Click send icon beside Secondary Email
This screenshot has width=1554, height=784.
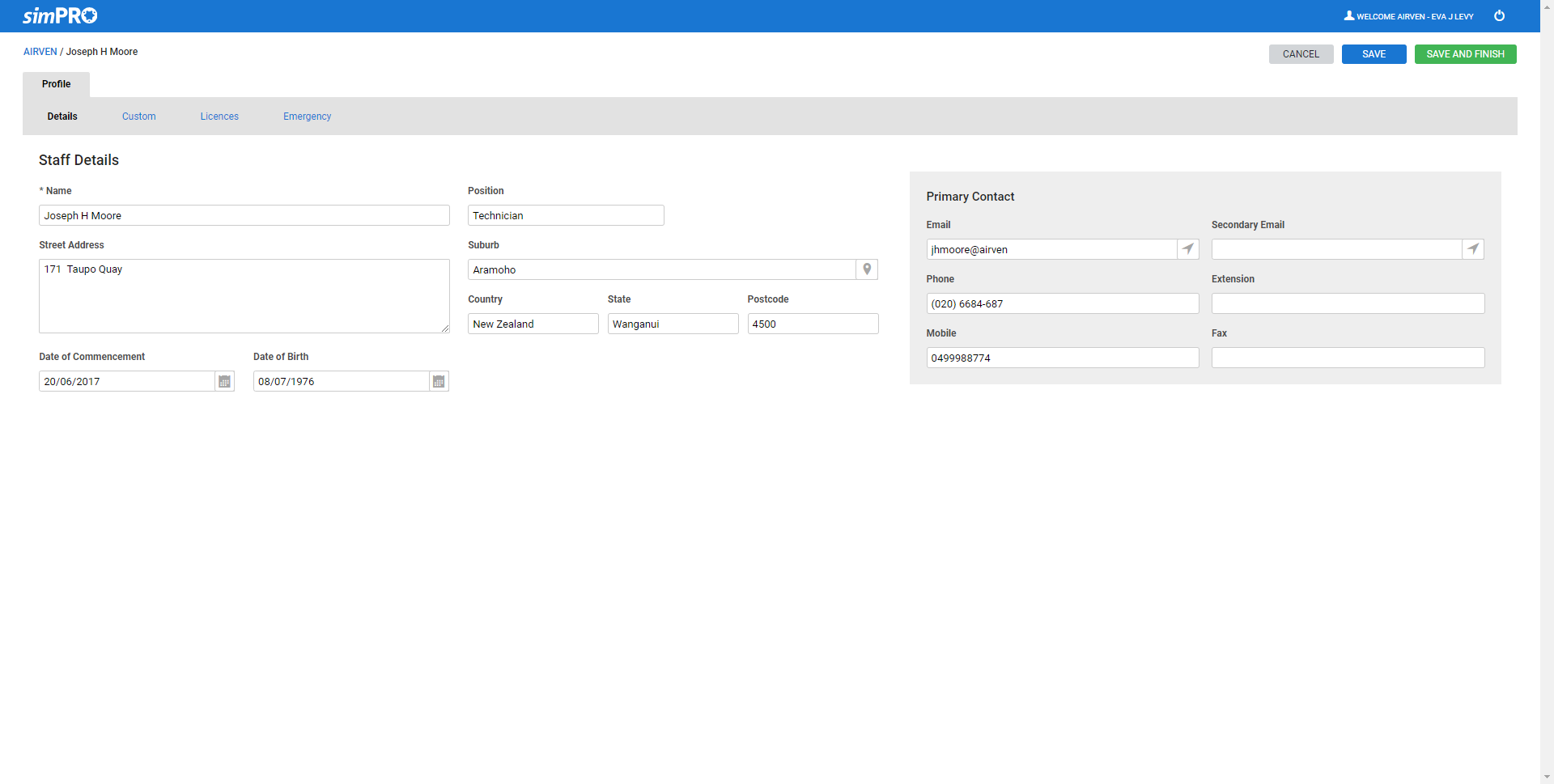(1473, 249)
